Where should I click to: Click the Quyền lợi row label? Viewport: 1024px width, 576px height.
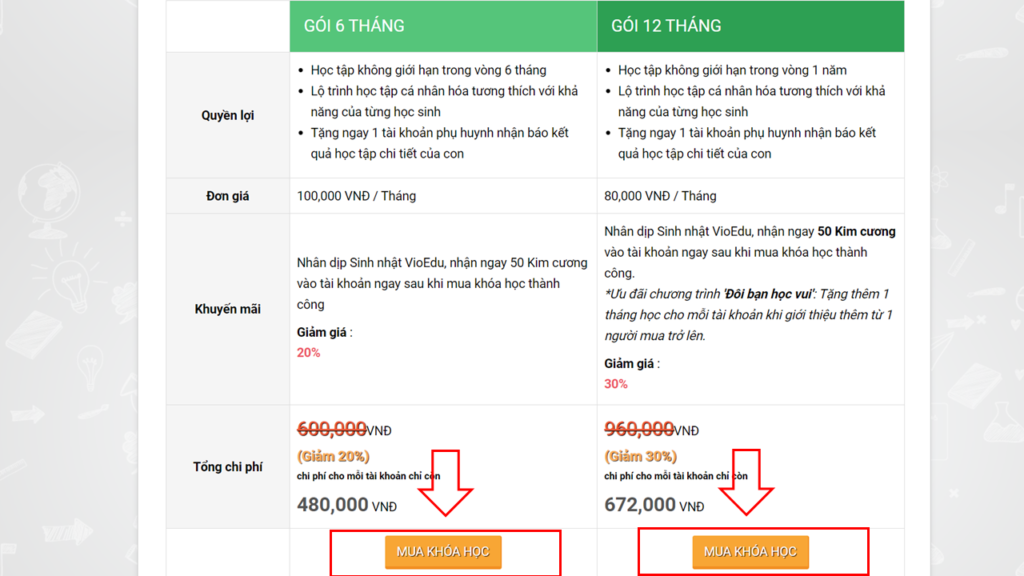pos(227,115)
